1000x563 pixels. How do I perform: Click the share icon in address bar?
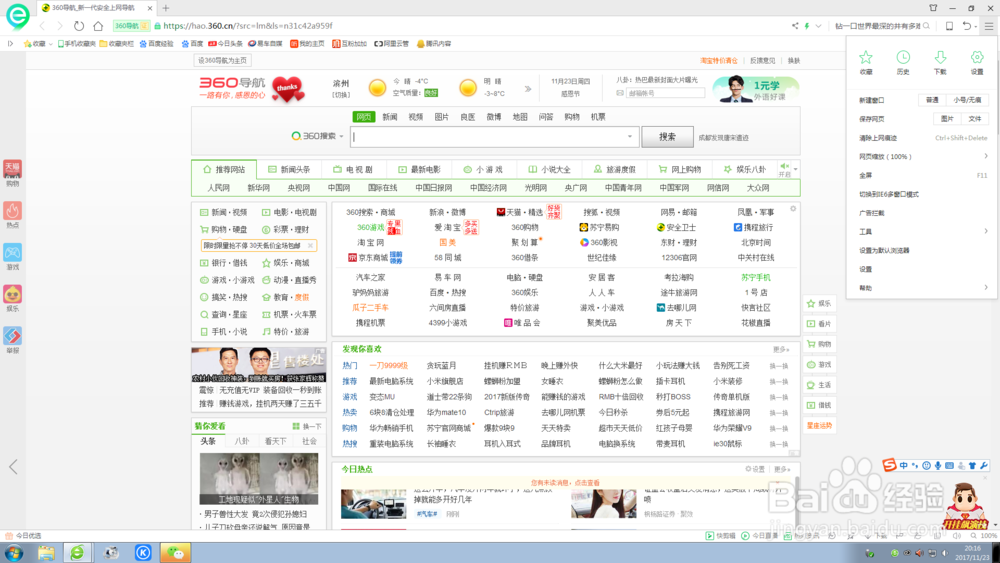tap(795, 26)
